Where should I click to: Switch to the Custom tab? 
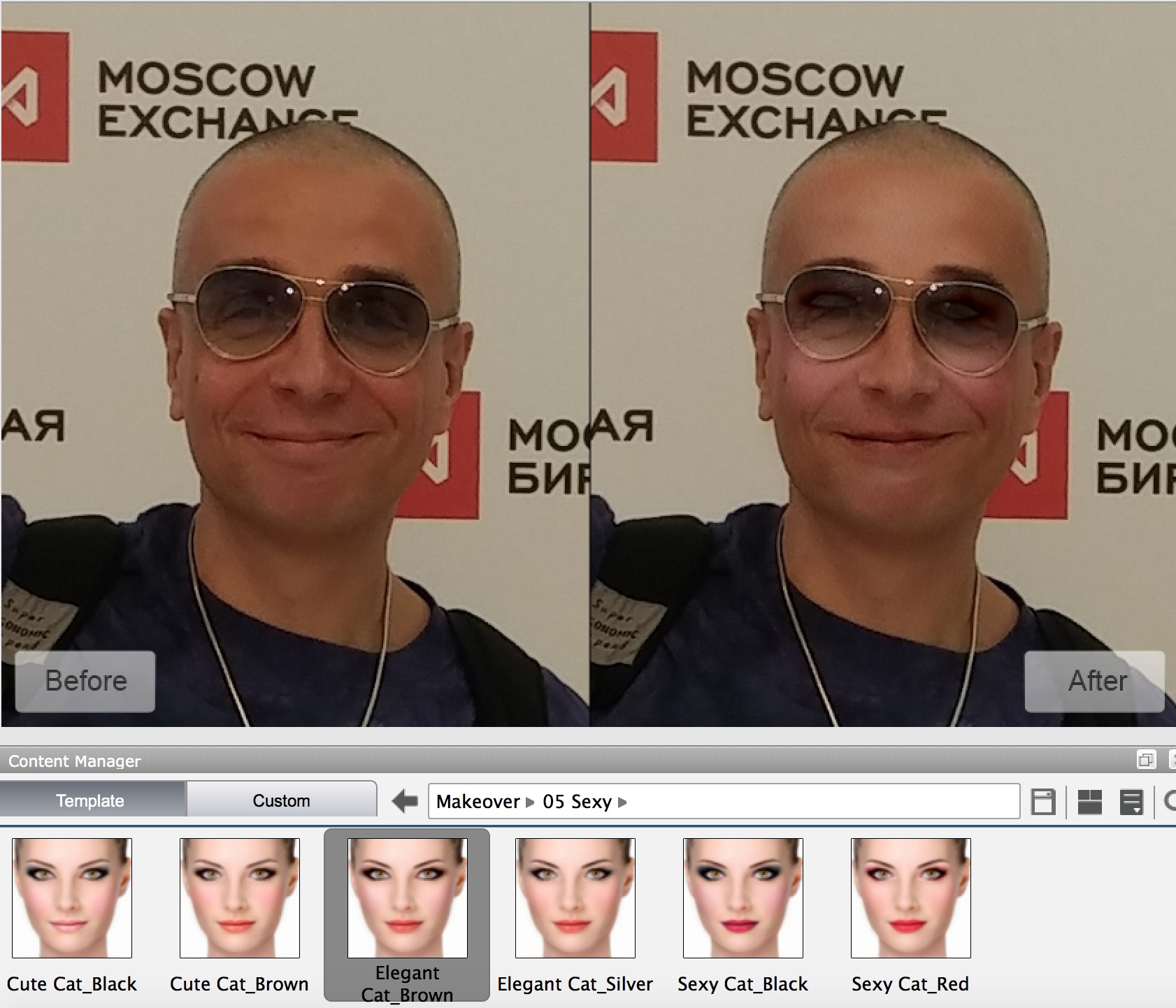click(x=281, y=800)
